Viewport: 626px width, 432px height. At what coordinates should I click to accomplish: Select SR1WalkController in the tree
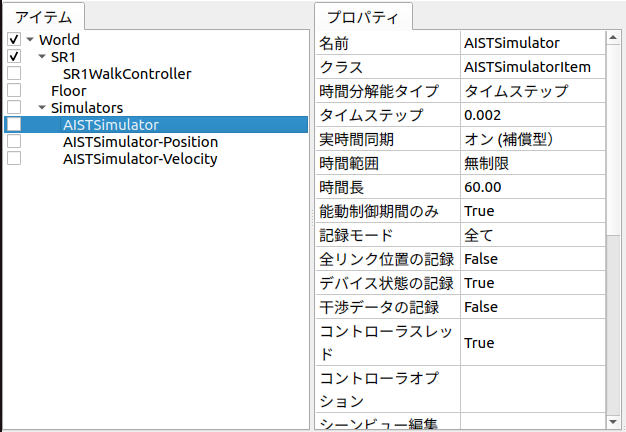(x=127, y=74)
